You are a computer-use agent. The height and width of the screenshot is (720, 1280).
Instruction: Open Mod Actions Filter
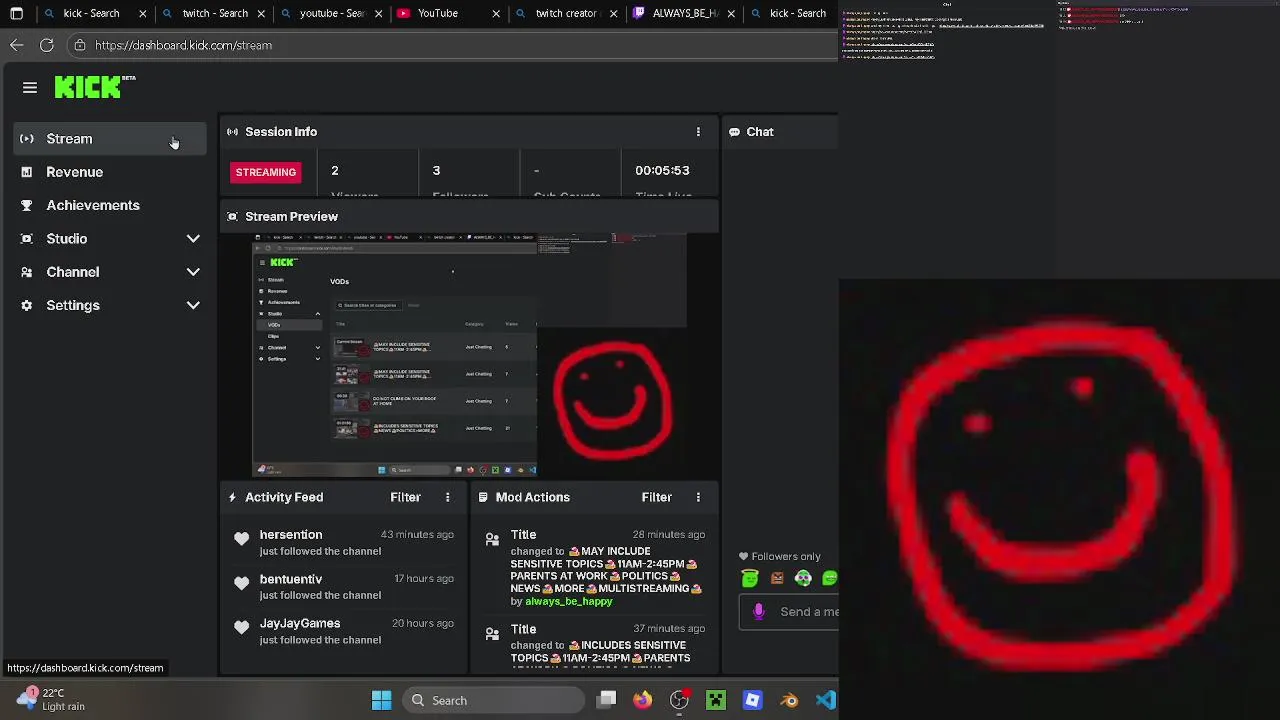pyautogui.click(x=656, y=497)
